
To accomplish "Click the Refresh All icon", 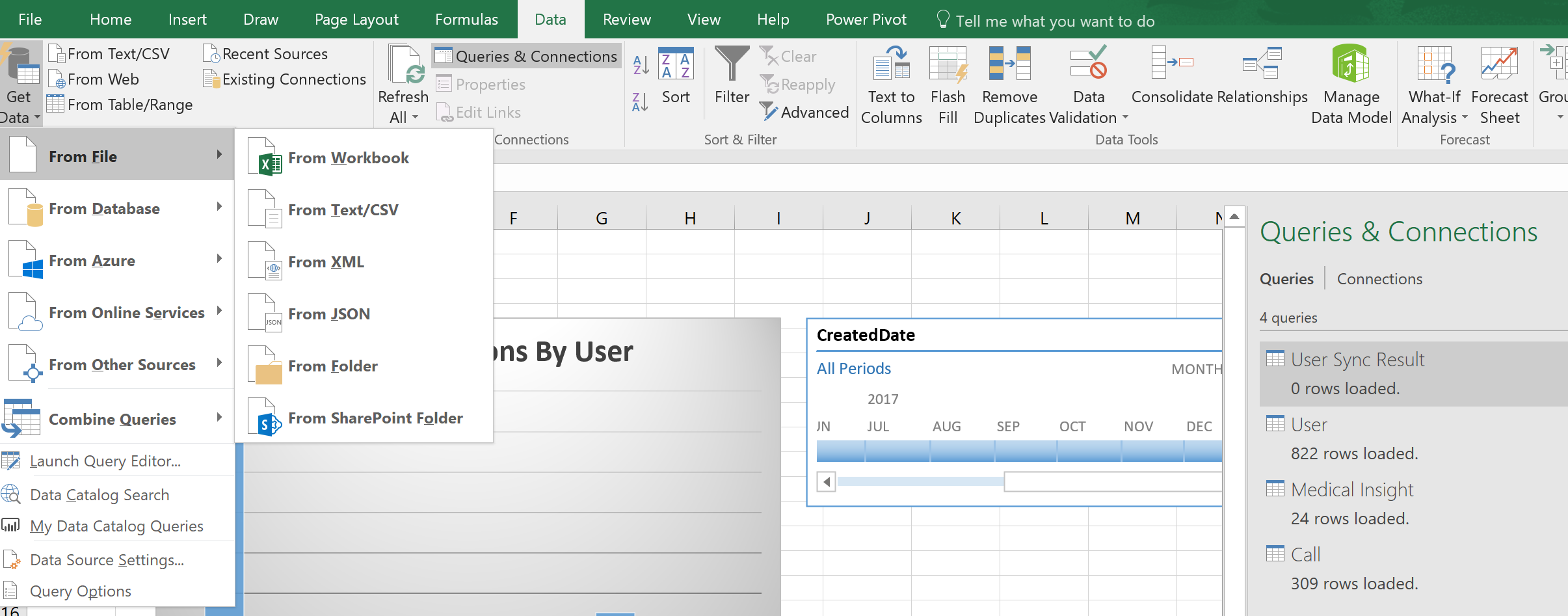I will pyautogui.click(x=405, y=65).
